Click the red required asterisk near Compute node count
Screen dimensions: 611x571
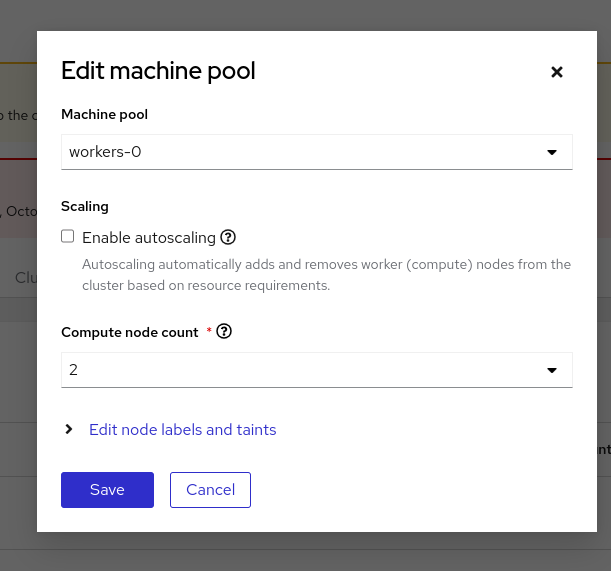point(209,331)
